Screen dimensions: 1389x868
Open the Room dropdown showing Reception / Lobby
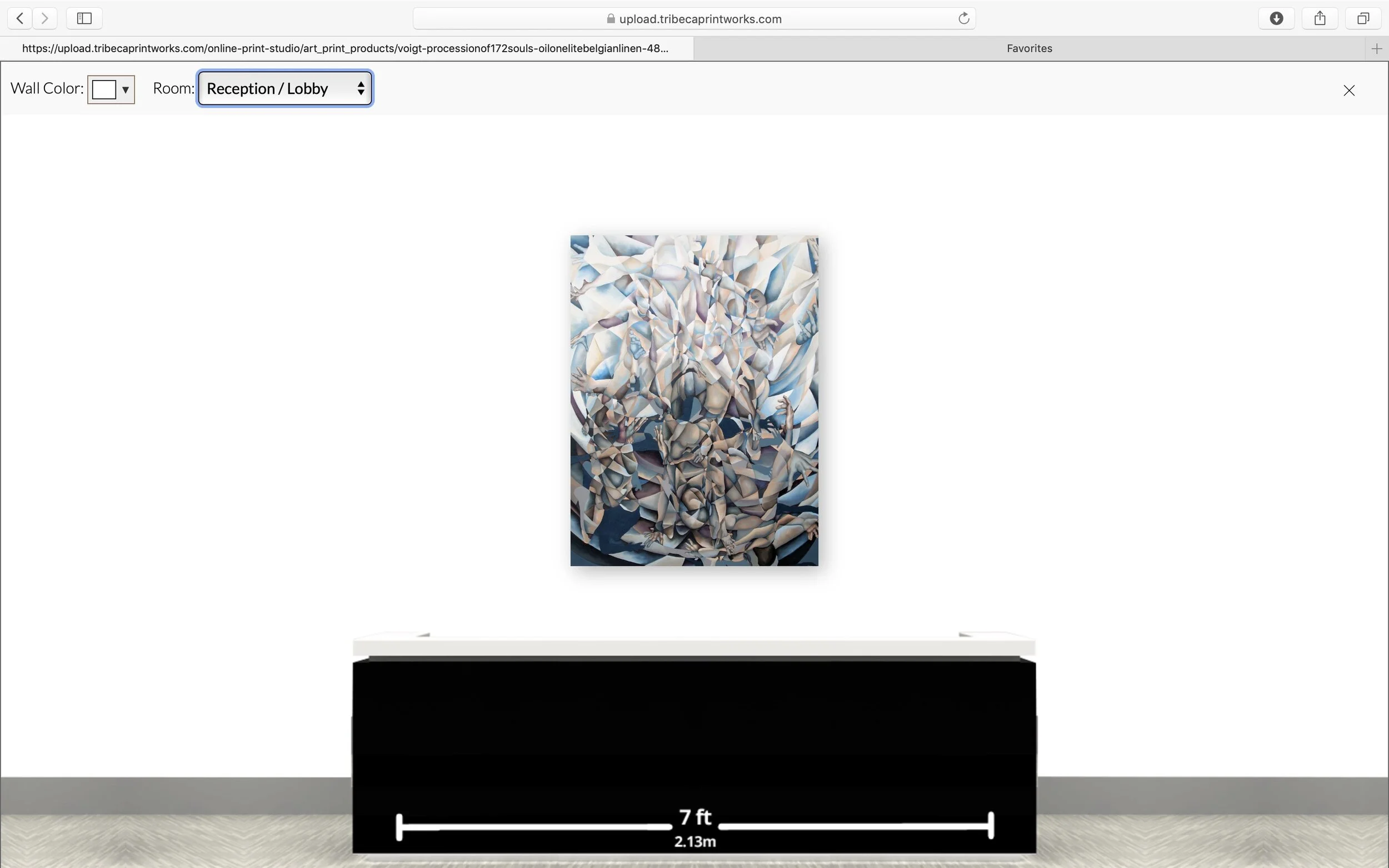point(285,88)
